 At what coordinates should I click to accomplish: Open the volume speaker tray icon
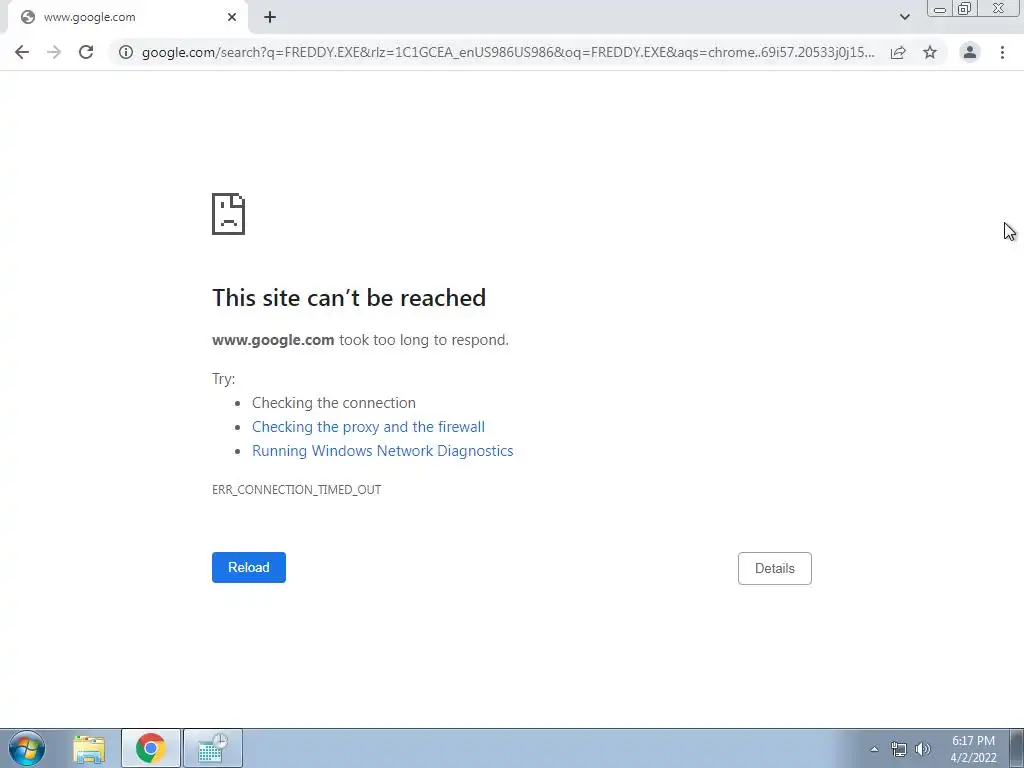pyautogui.click(x=923, y=749)
